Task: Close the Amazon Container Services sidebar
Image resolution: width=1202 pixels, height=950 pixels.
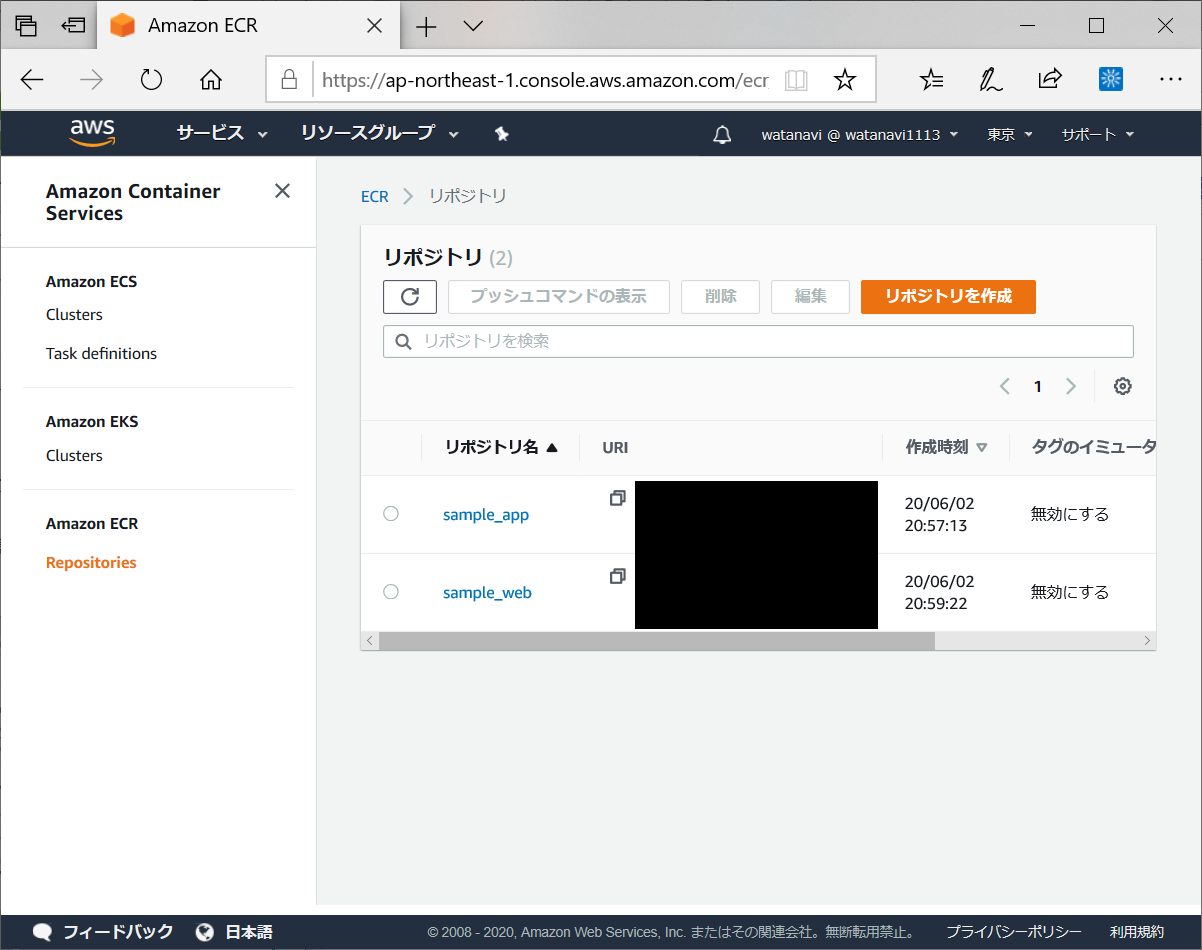Action: 282,191
